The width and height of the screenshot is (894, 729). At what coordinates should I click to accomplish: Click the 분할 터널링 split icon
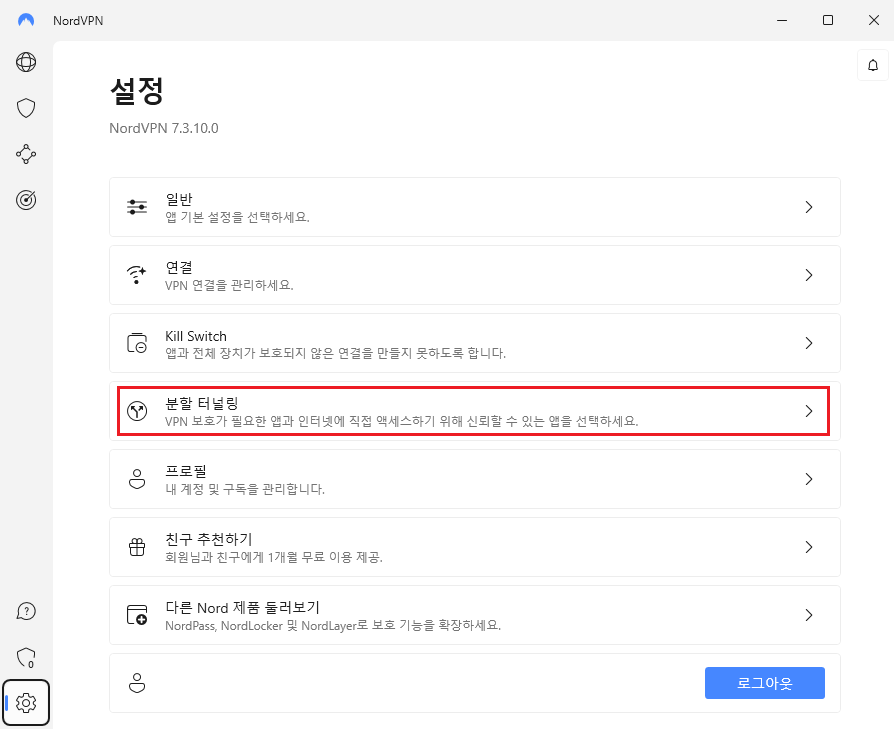point(137,411)
